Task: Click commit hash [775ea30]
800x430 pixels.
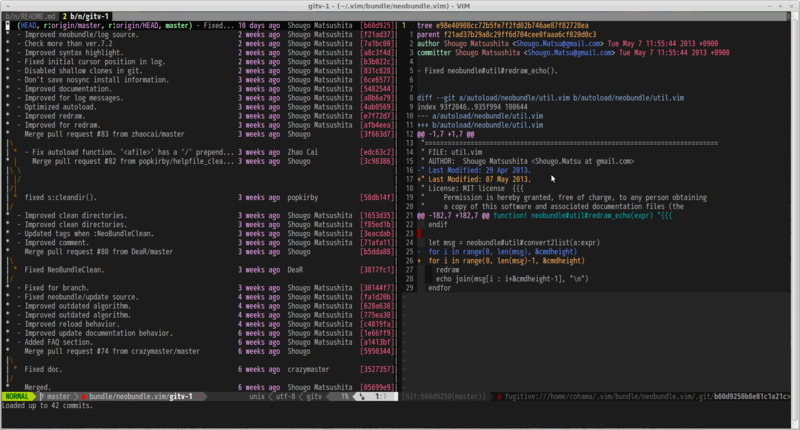Action: 377,315
